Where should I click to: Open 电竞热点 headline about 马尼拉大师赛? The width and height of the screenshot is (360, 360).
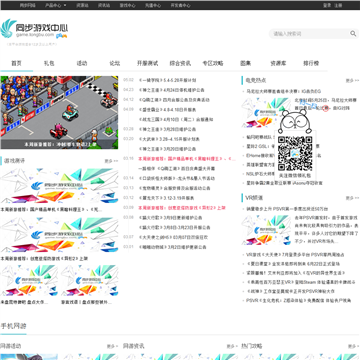[284, 91]
